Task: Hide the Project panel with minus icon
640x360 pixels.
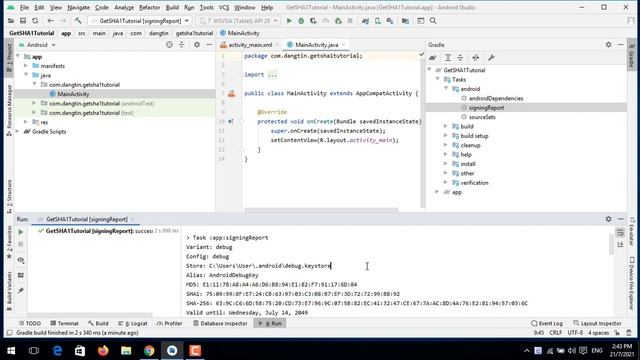Action: [x=209, y=45]
